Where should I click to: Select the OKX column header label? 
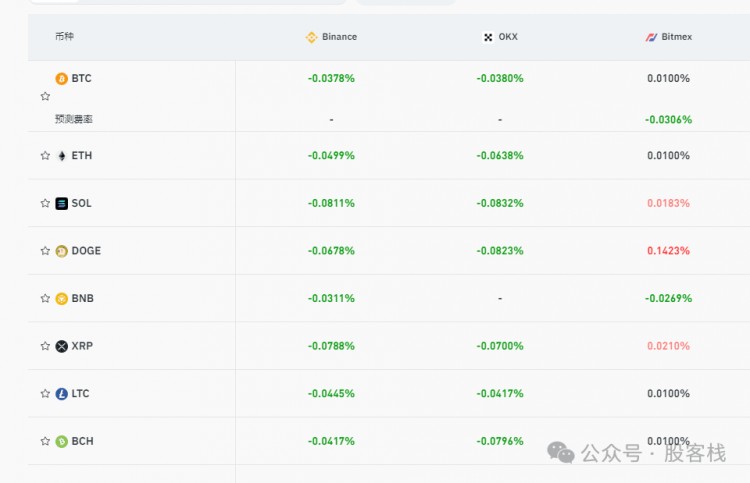pyautogui.click(x=508, y=37)
